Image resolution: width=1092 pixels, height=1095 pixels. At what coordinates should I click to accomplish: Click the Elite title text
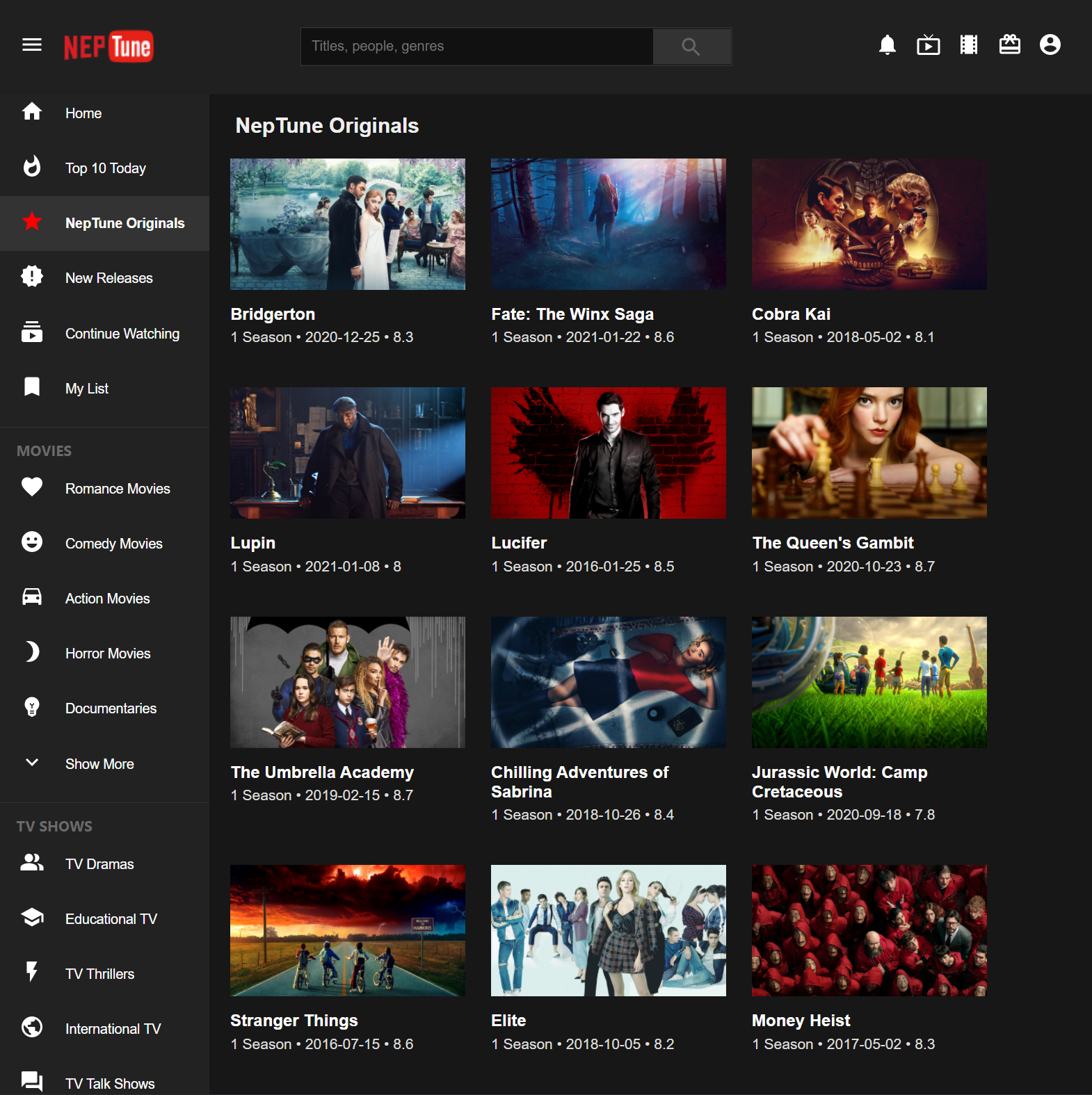[508, 1021]
